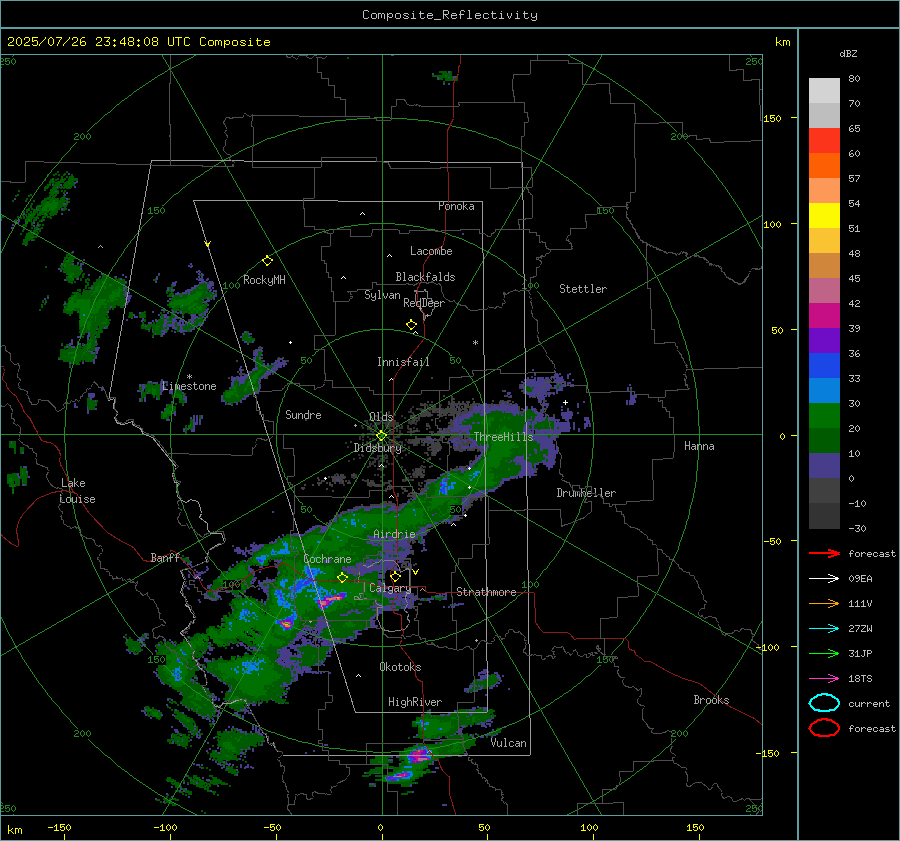900x841 pixels.
Task: Click the Airdrie map label
Action: pos(394,534)
